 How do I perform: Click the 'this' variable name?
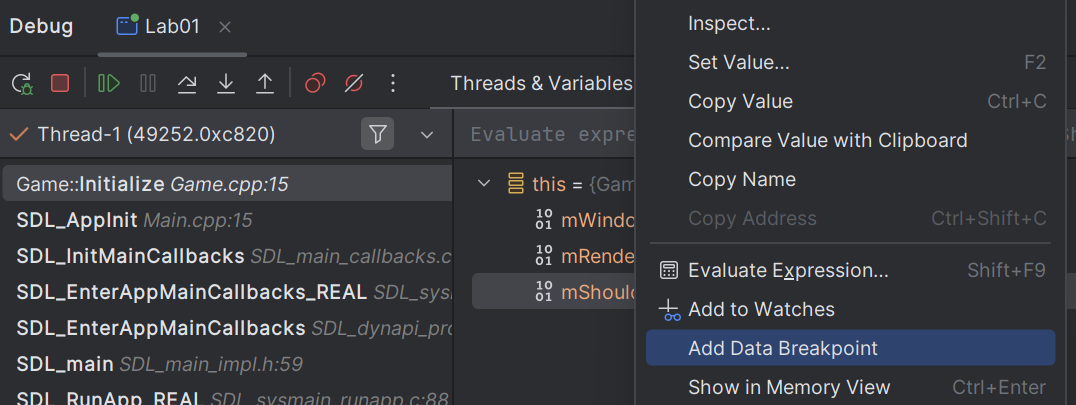(548, 184)
